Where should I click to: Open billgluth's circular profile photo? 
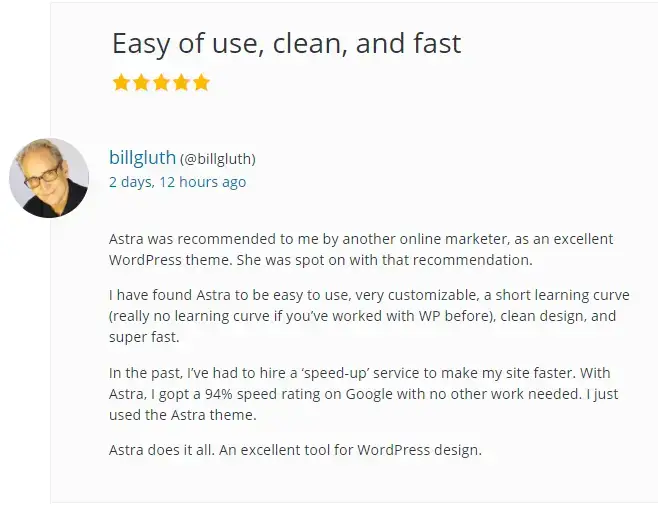(49, 178)
